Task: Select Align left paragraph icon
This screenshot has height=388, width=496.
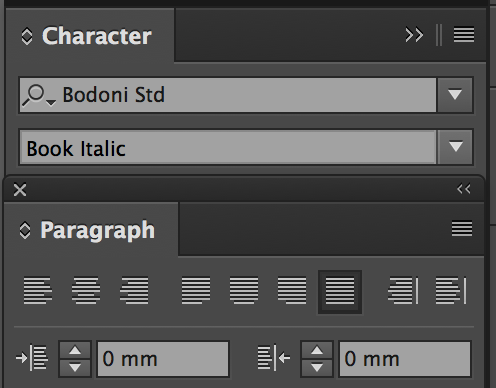Action: (38, 291)
